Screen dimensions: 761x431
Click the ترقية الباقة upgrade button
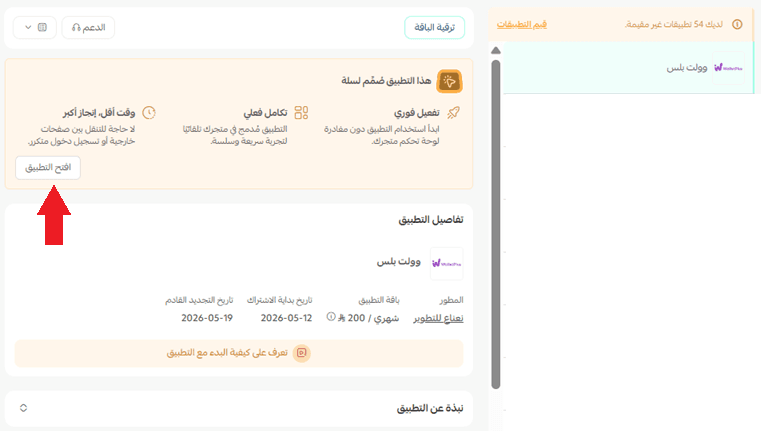434,27
